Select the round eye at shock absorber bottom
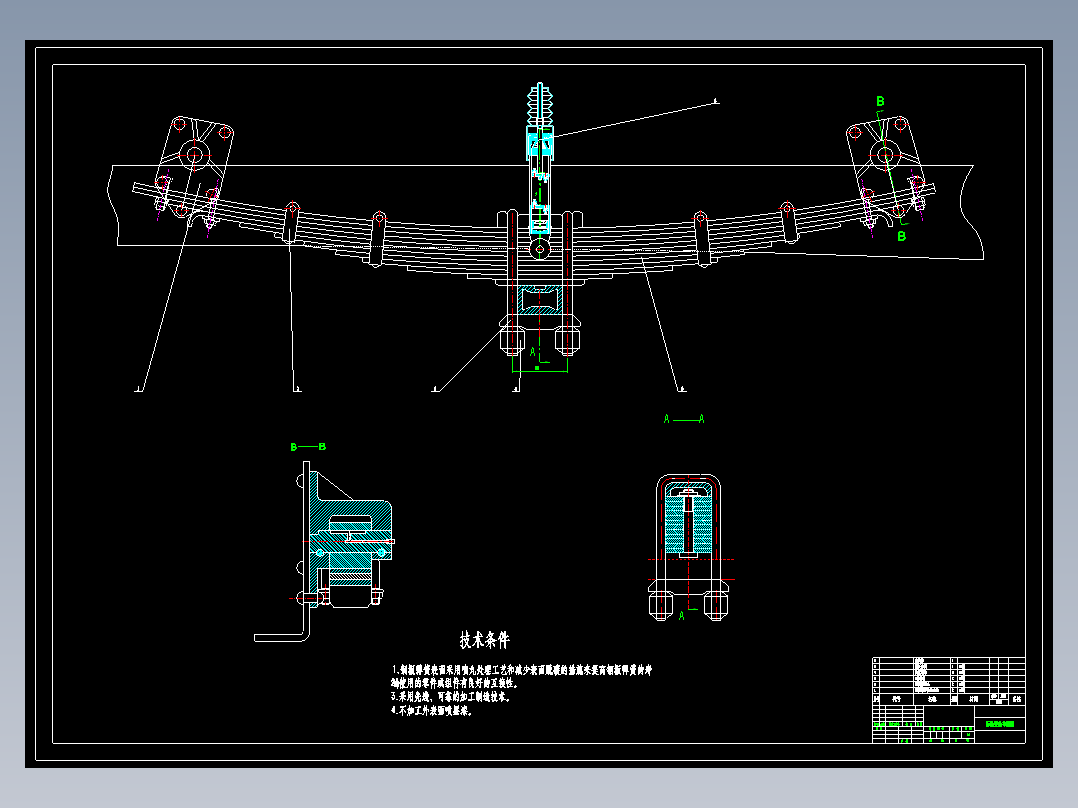 point(540,248)
